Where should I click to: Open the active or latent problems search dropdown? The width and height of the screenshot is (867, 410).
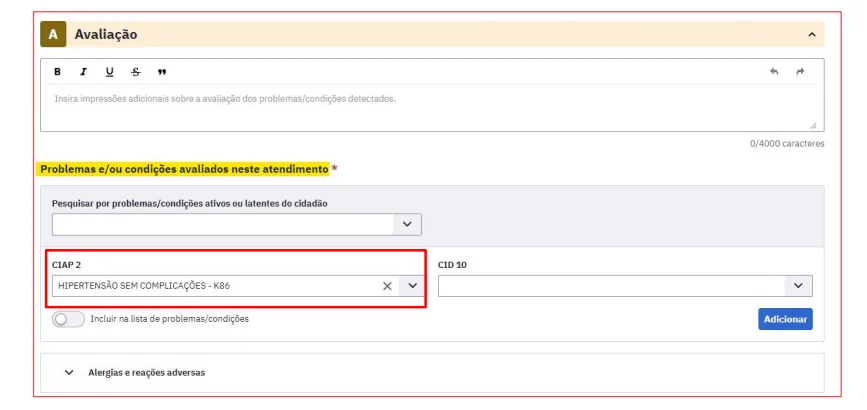point(408,225)
